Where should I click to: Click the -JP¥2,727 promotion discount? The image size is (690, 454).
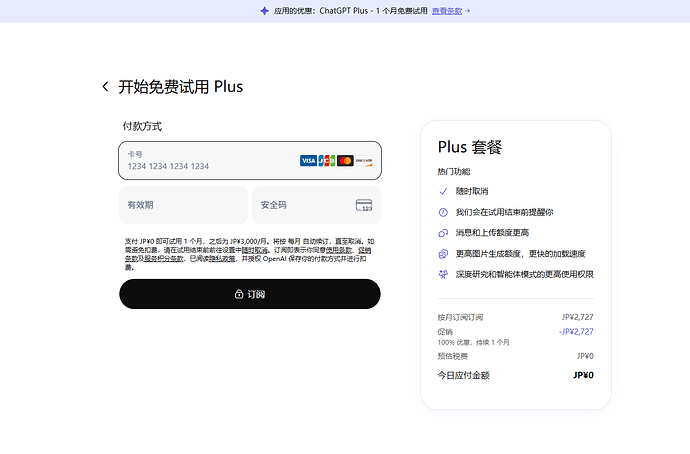point(576,332)
